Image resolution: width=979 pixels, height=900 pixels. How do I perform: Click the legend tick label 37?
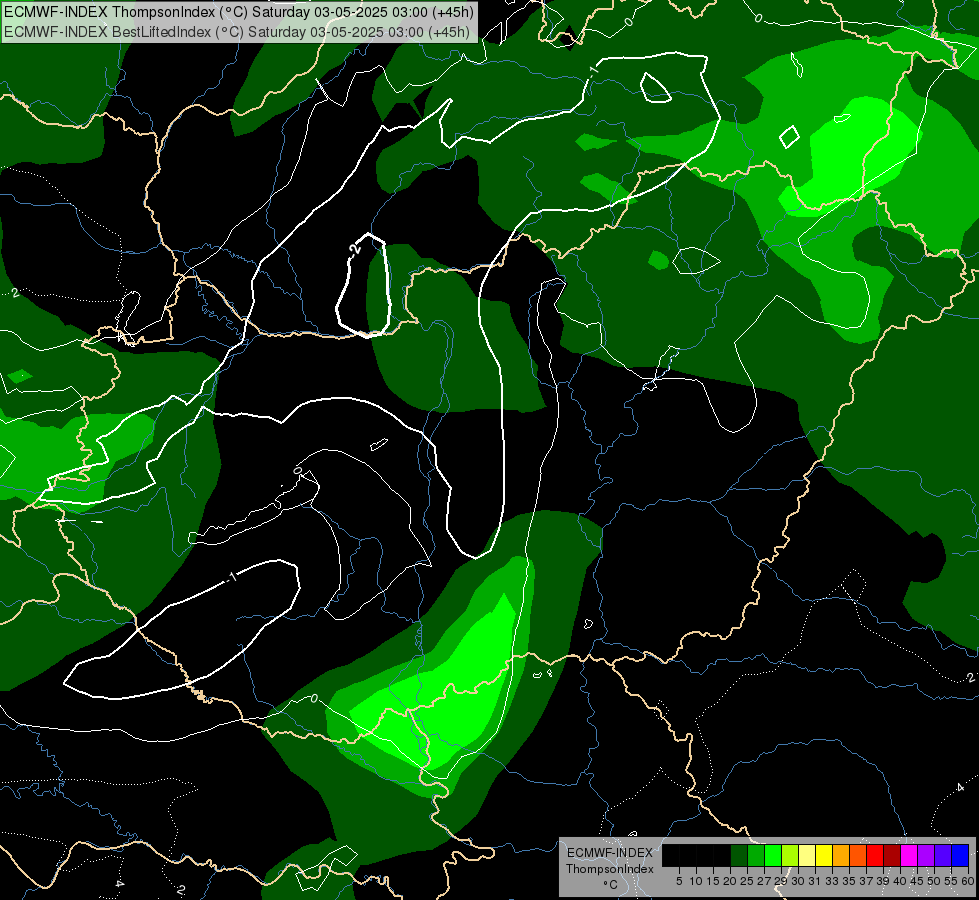point(866,881)
